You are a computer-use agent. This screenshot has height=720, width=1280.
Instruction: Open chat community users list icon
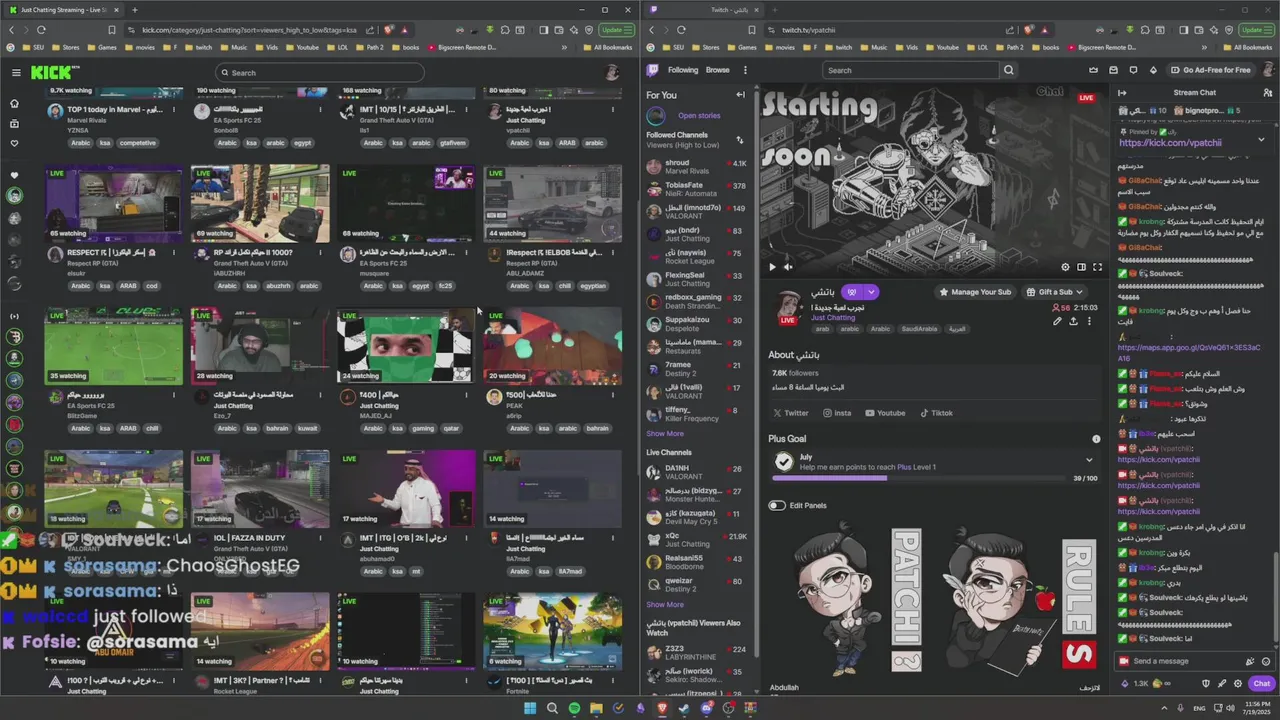1267,93
